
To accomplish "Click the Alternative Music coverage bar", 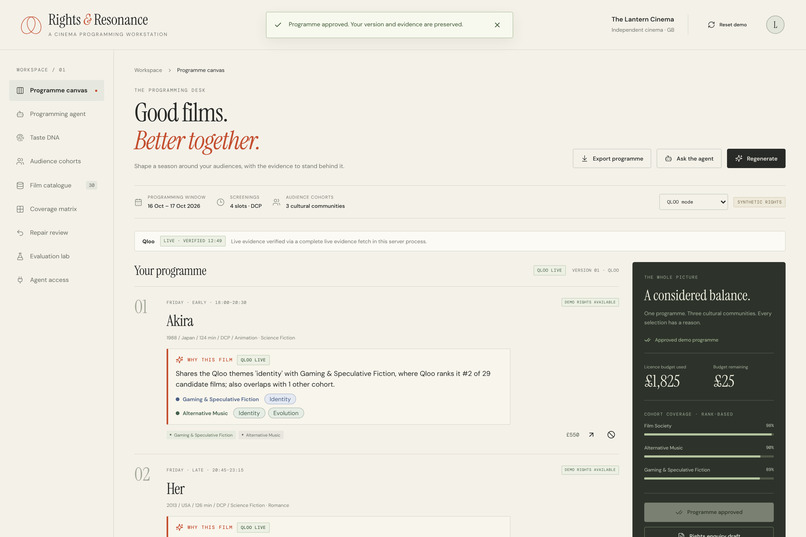I will 709,456.
